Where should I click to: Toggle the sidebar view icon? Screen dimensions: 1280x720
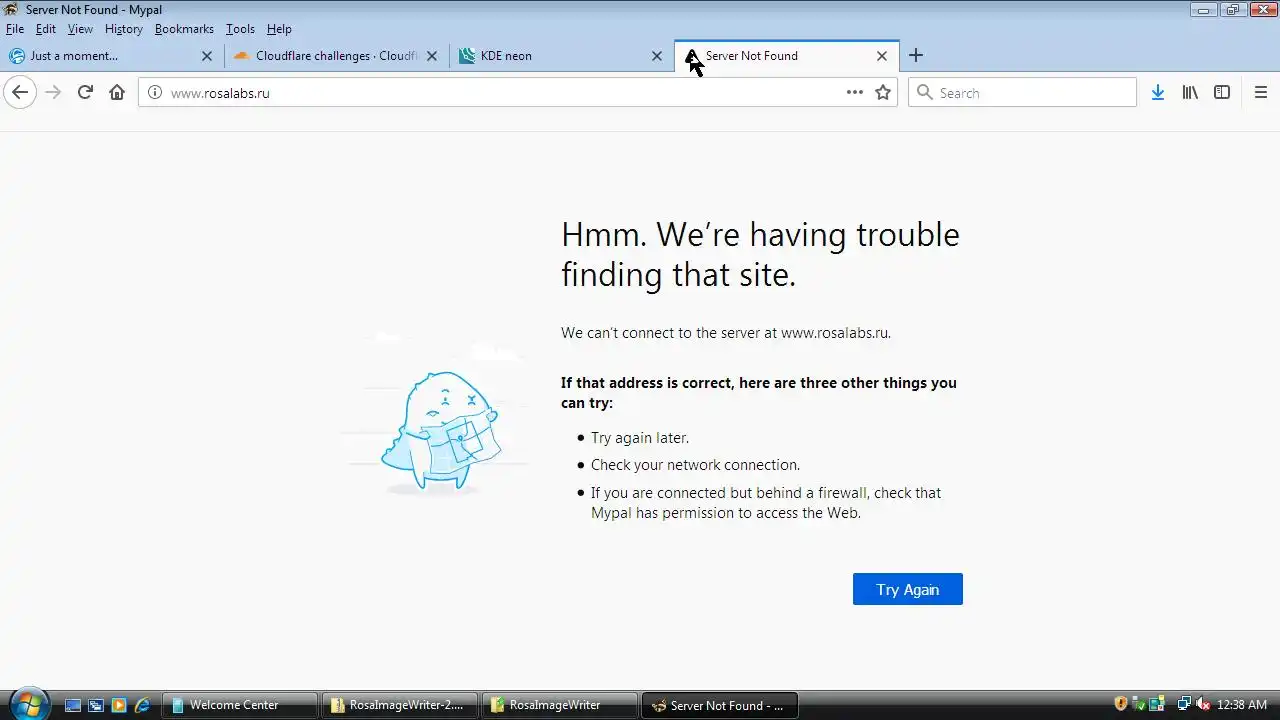click(1222, 92)
